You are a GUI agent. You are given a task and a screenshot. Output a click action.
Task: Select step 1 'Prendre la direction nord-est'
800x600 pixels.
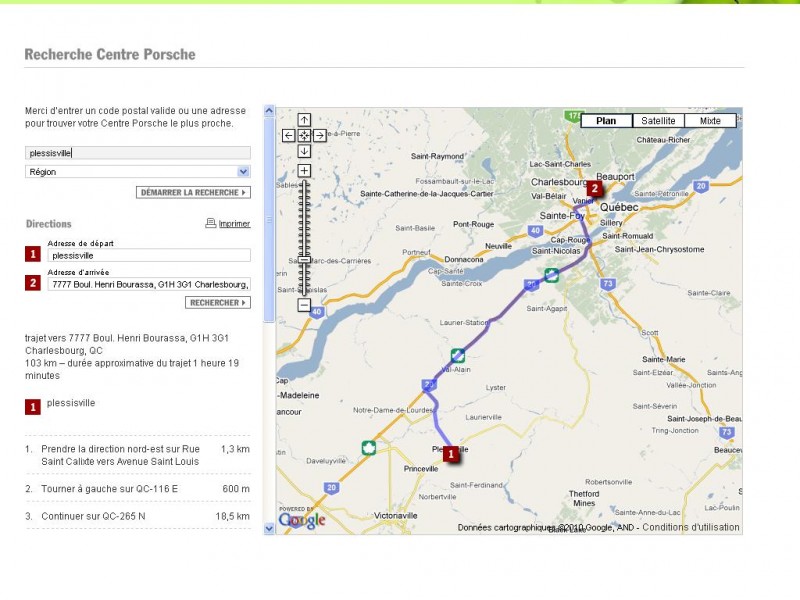[x=138, y=455]
